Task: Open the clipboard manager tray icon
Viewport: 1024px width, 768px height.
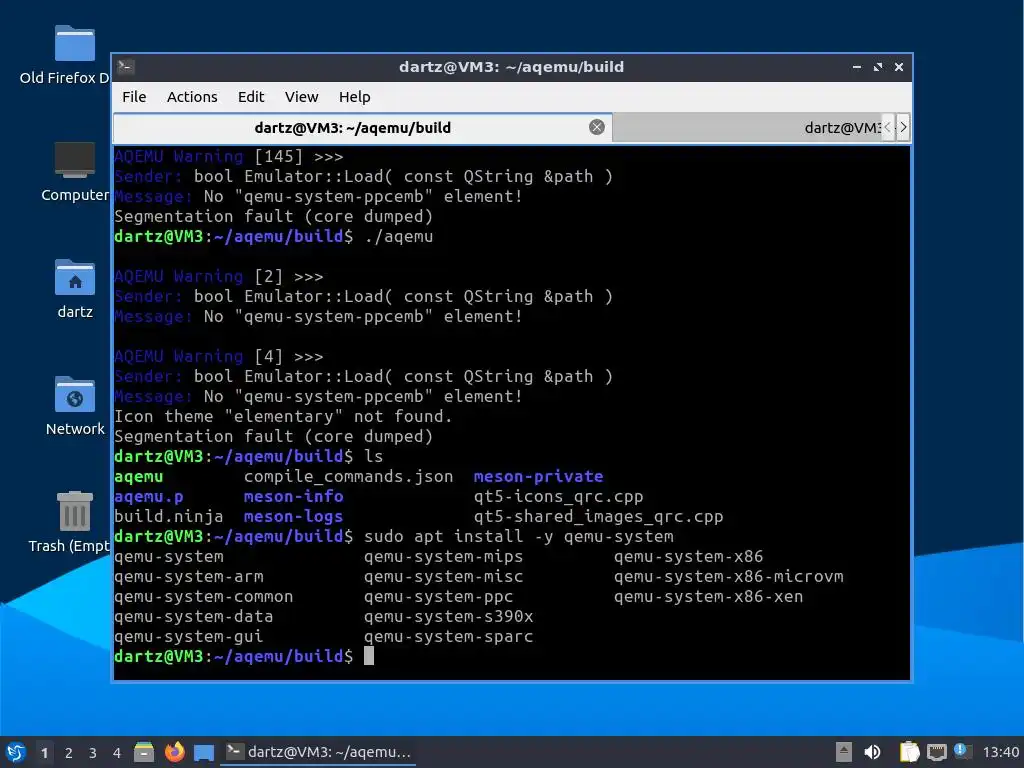Action: [x=909, y=752]
